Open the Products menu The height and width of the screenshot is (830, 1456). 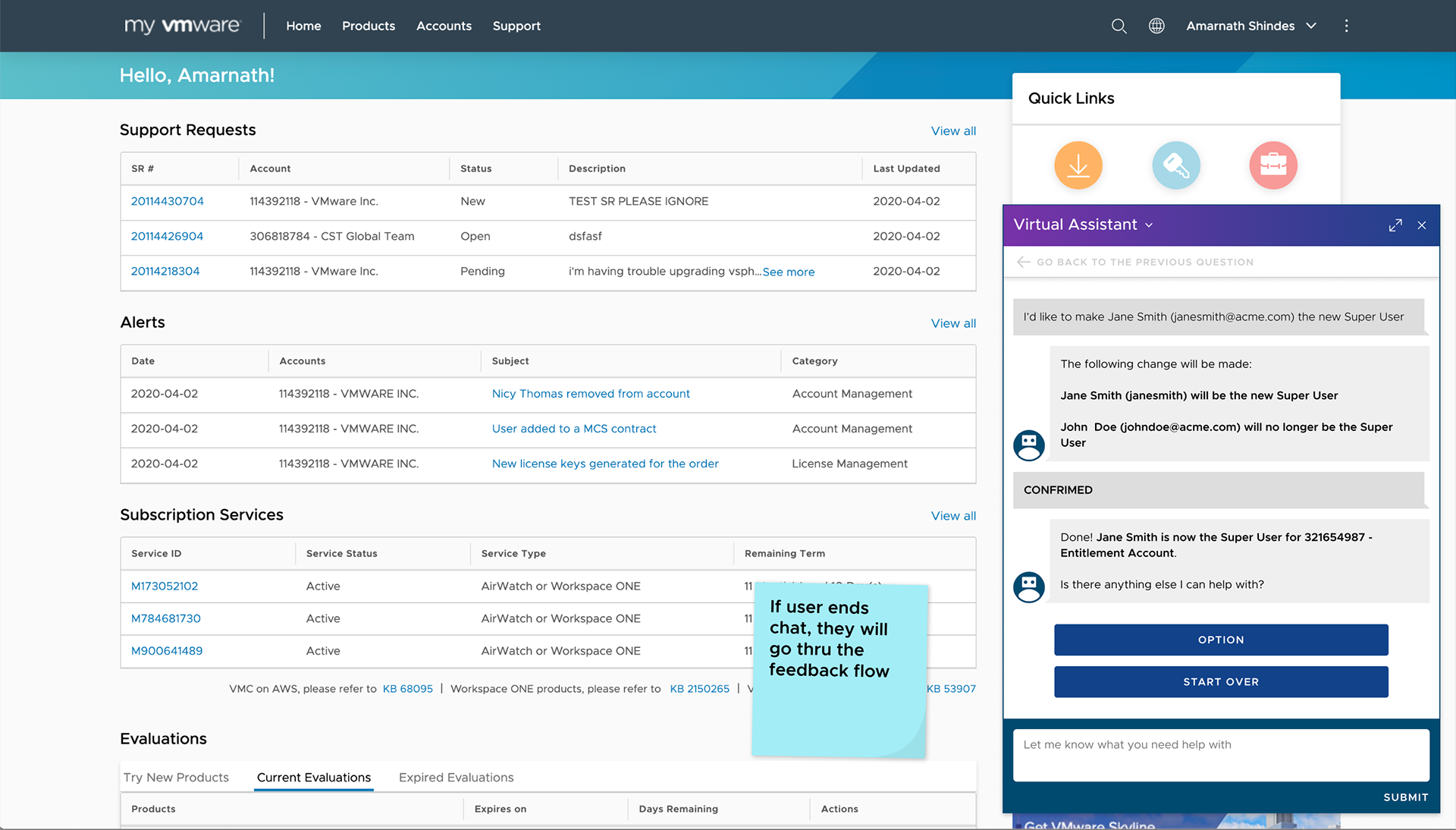tap(369, 26)
